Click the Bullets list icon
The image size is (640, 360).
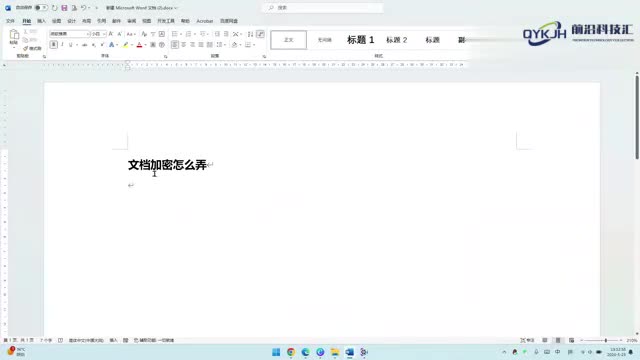pyautogui.click(x=175, y=34)
